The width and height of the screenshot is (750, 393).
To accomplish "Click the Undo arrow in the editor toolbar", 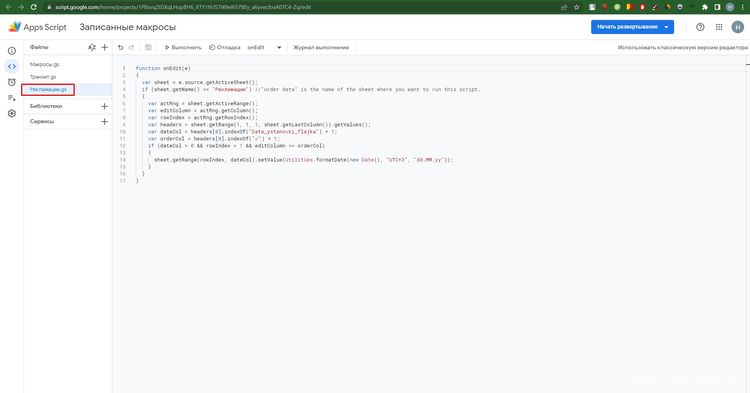I will (x=121, y=47).
